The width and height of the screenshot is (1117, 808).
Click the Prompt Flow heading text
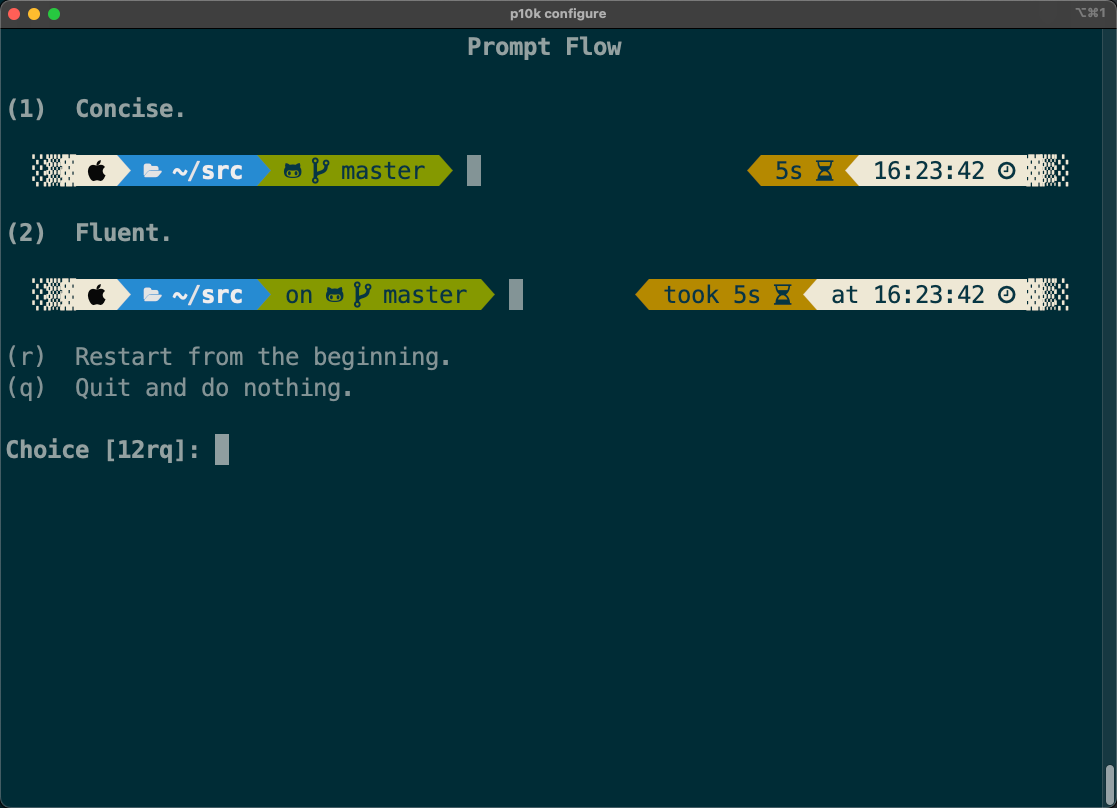point(544,47)
